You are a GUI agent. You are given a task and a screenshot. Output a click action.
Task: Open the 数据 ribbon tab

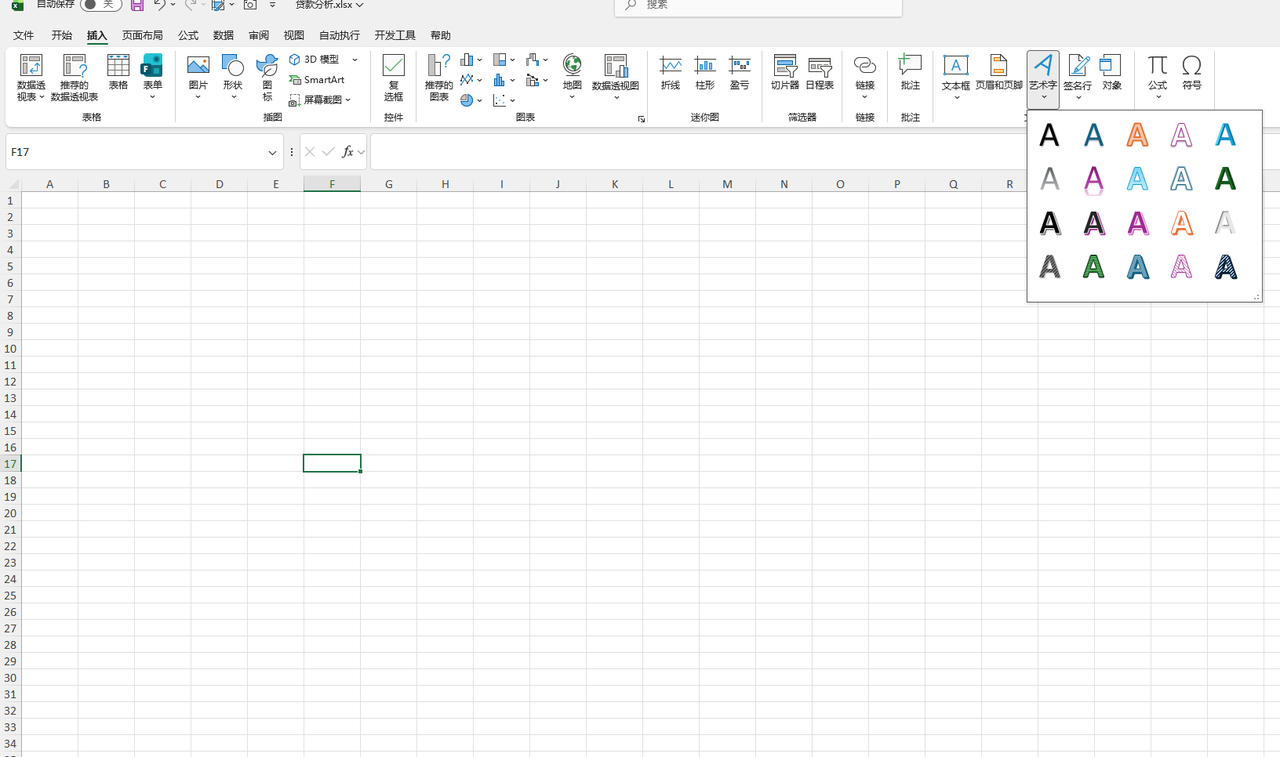click(223, 35)
